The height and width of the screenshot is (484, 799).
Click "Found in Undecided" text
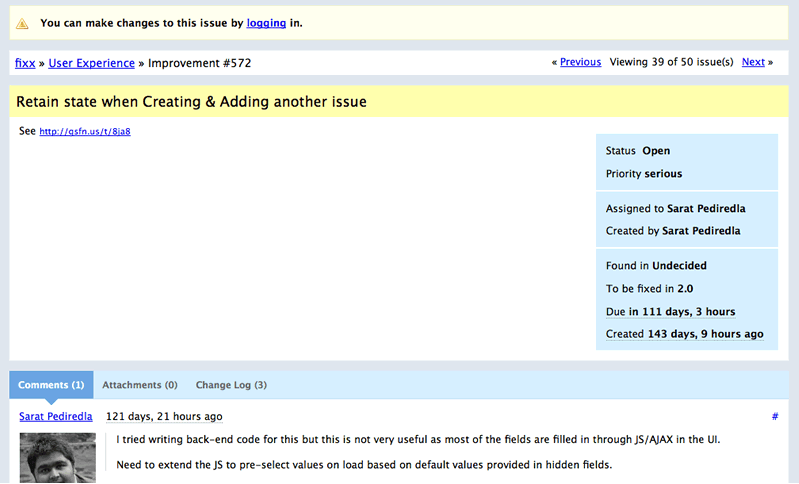click(656, 265)
